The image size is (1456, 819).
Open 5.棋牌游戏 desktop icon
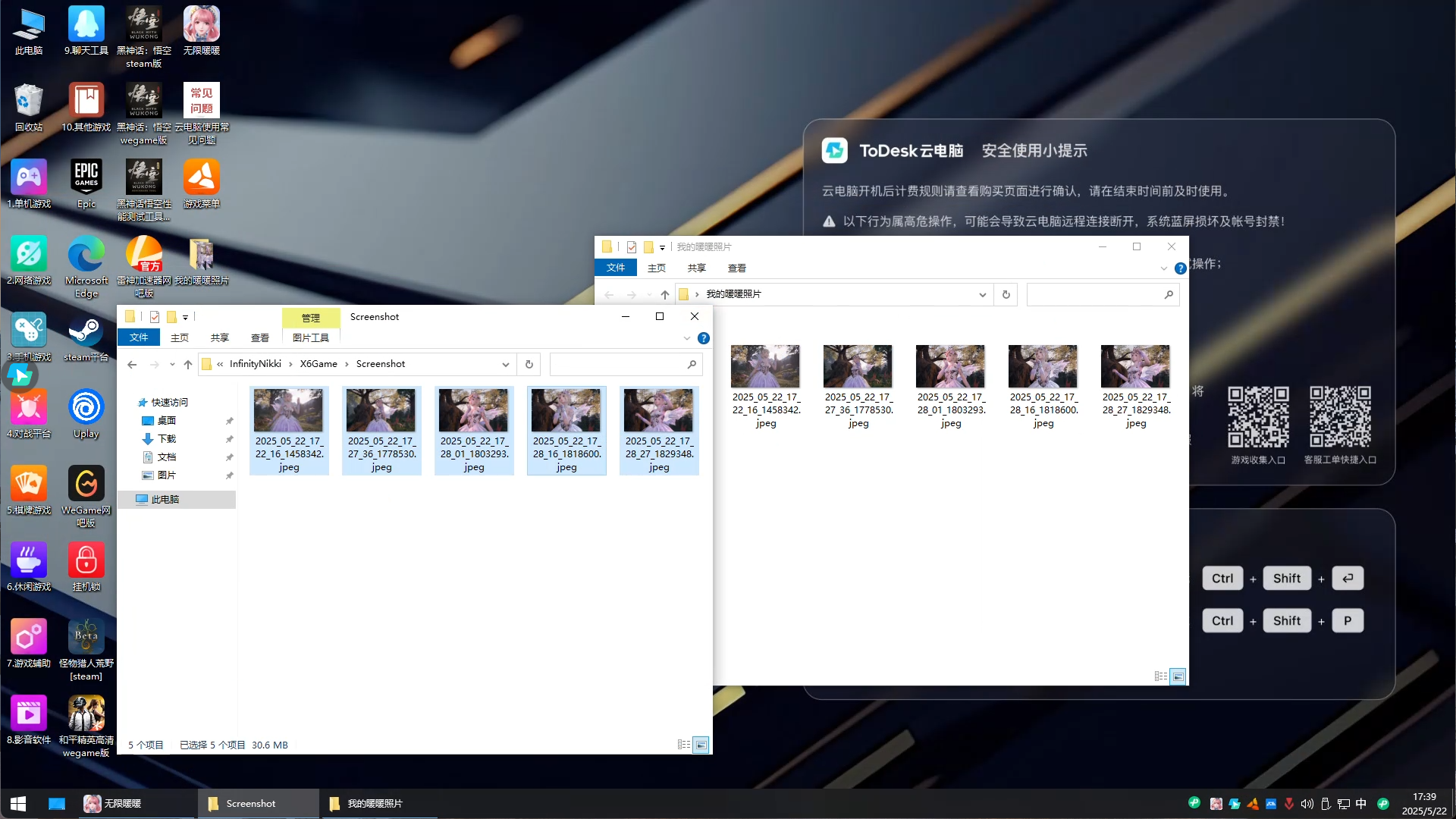coord(29,491)
